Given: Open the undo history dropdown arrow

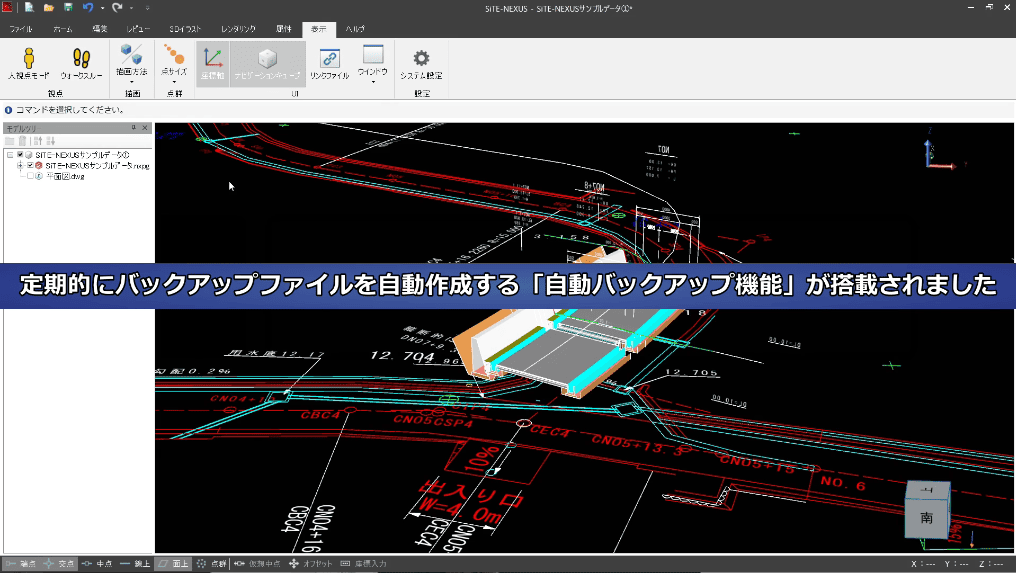Looking at the screenshot, I should [102, 8].
